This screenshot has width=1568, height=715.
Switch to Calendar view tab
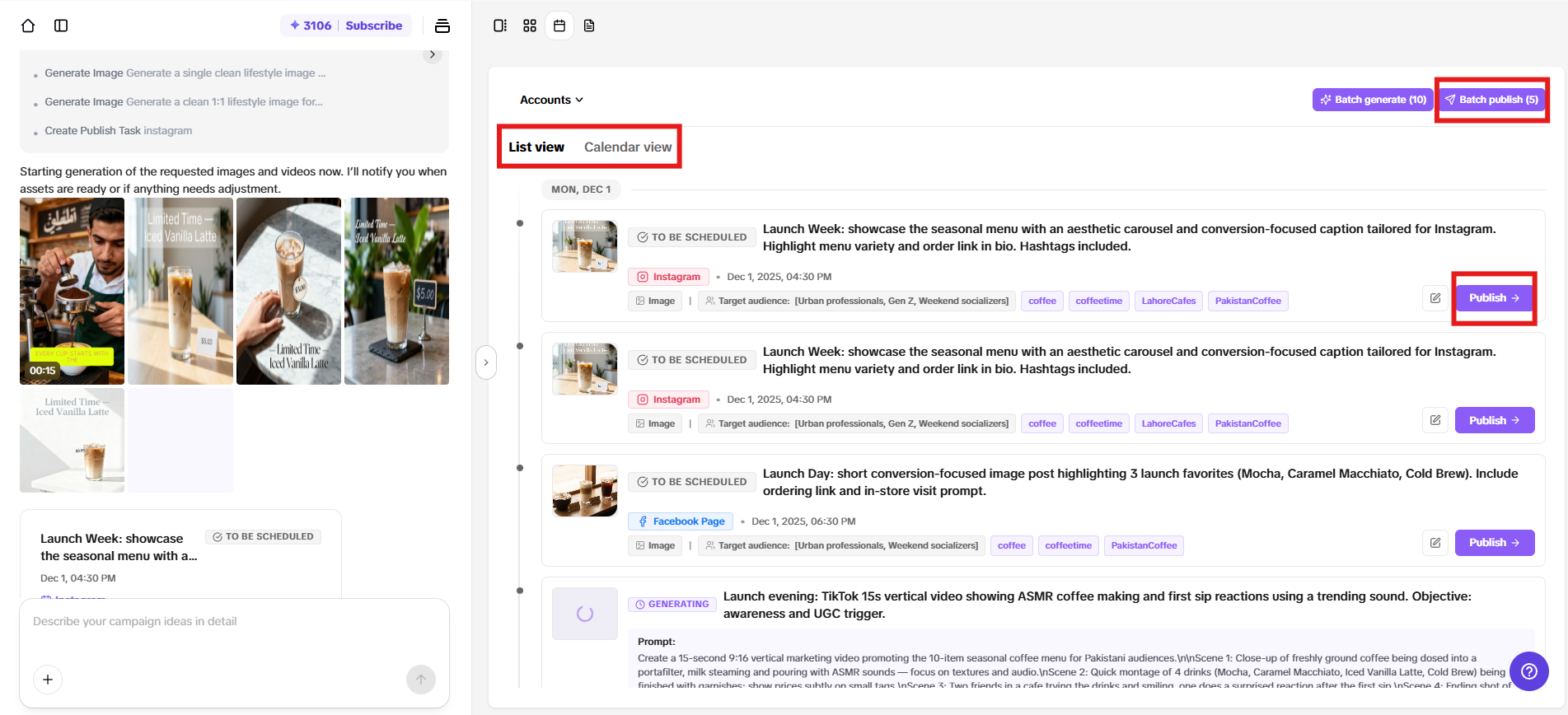(x=628, y=147)
